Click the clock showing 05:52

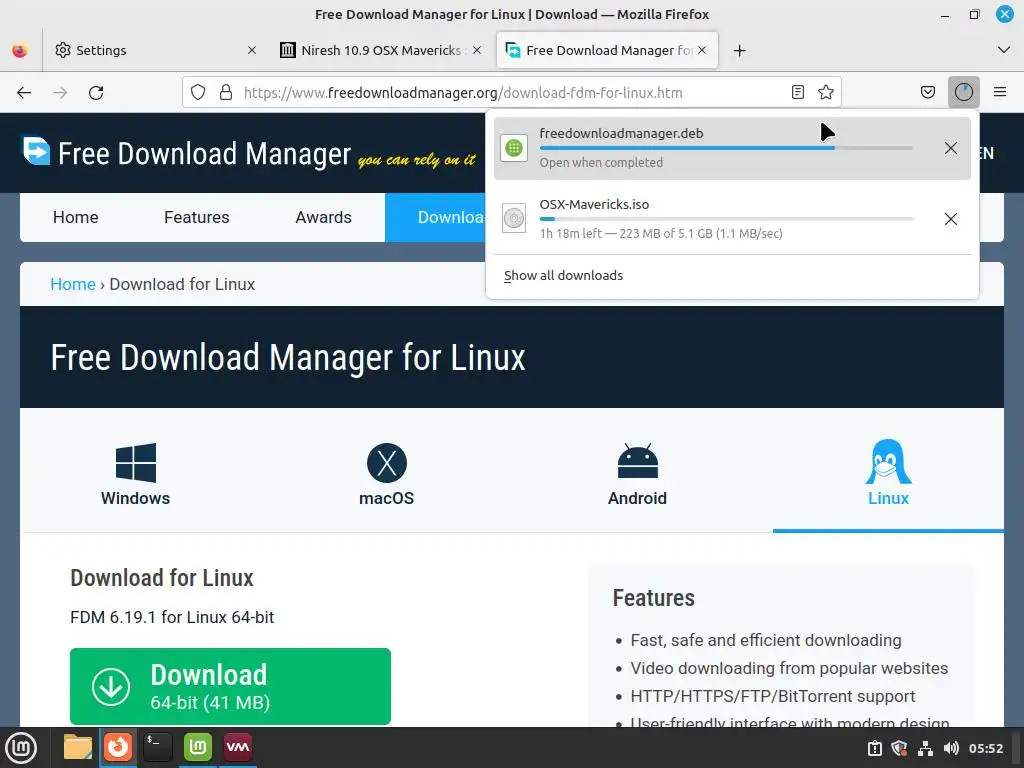(985, 748)
